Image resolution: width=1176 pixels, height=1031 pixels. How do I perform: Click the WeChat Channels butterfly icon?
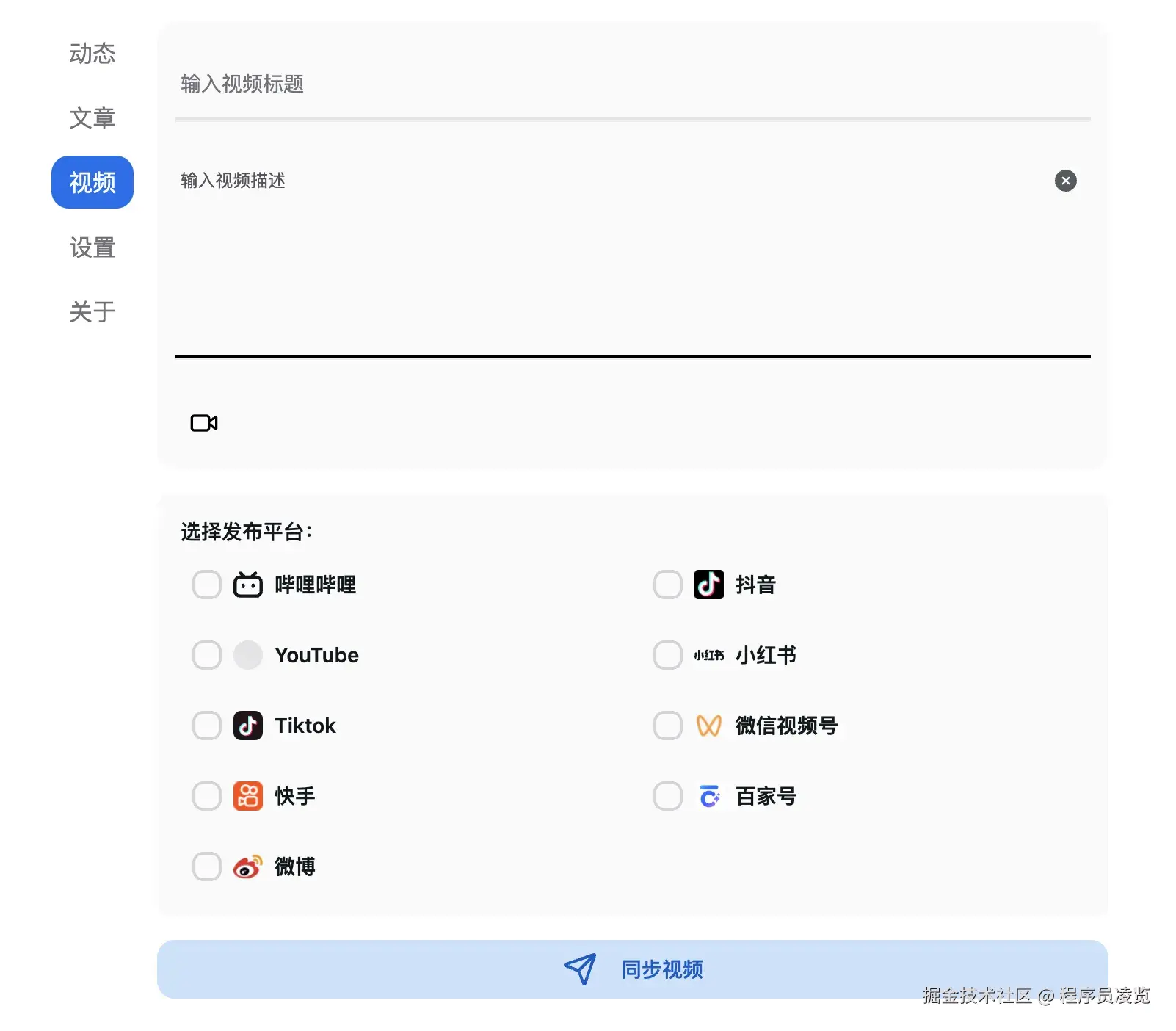point(708,726)
